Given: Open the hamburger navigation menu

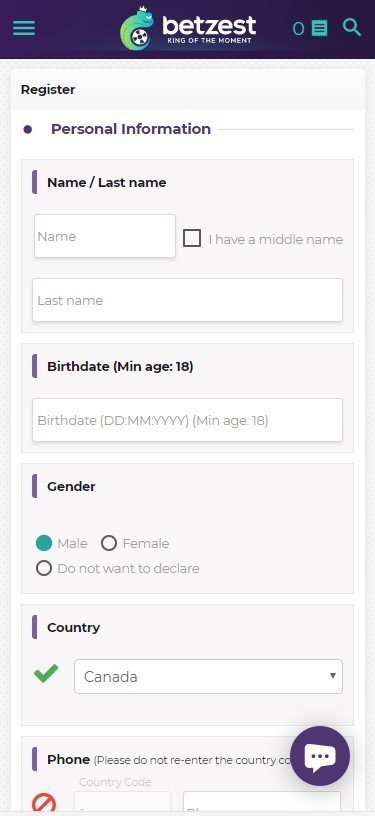Looking at the screenshot, I should click(24, 28).
